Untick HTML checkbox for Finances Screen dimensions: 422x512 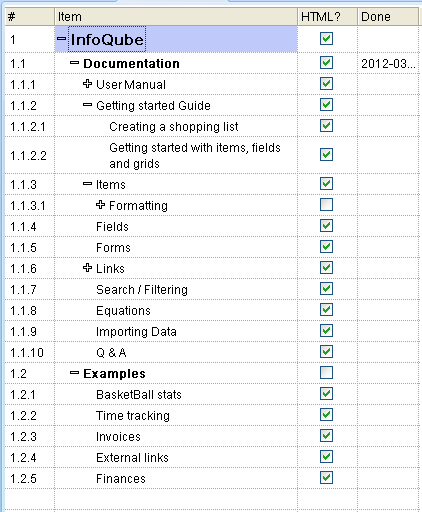326,477
